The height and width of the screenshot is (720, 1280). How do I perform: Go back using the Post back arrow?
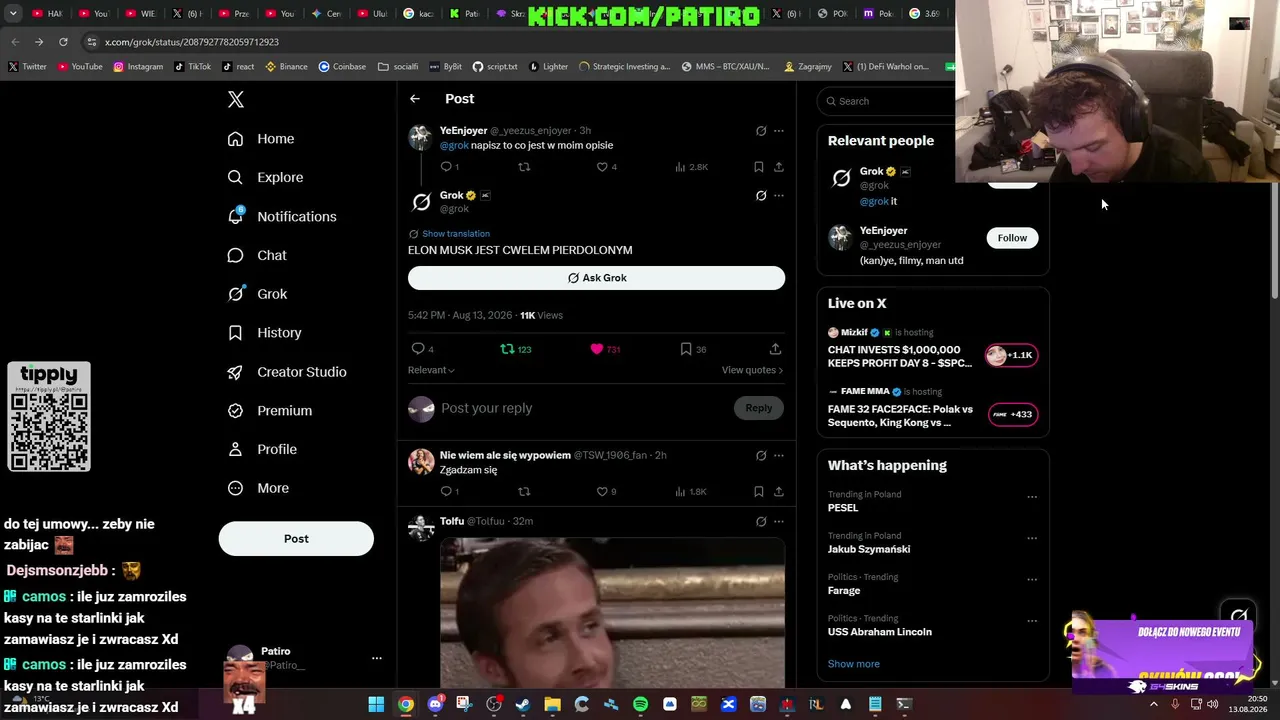(415, 99)
